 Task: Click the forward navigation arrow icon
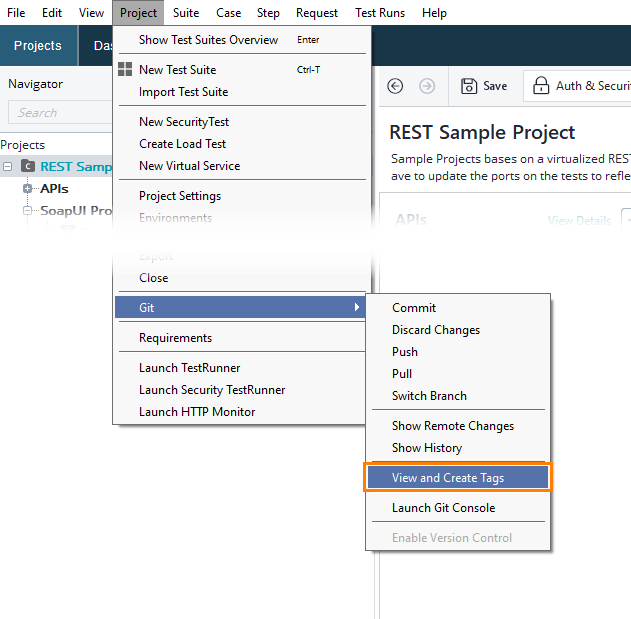(x=427, y=86)
